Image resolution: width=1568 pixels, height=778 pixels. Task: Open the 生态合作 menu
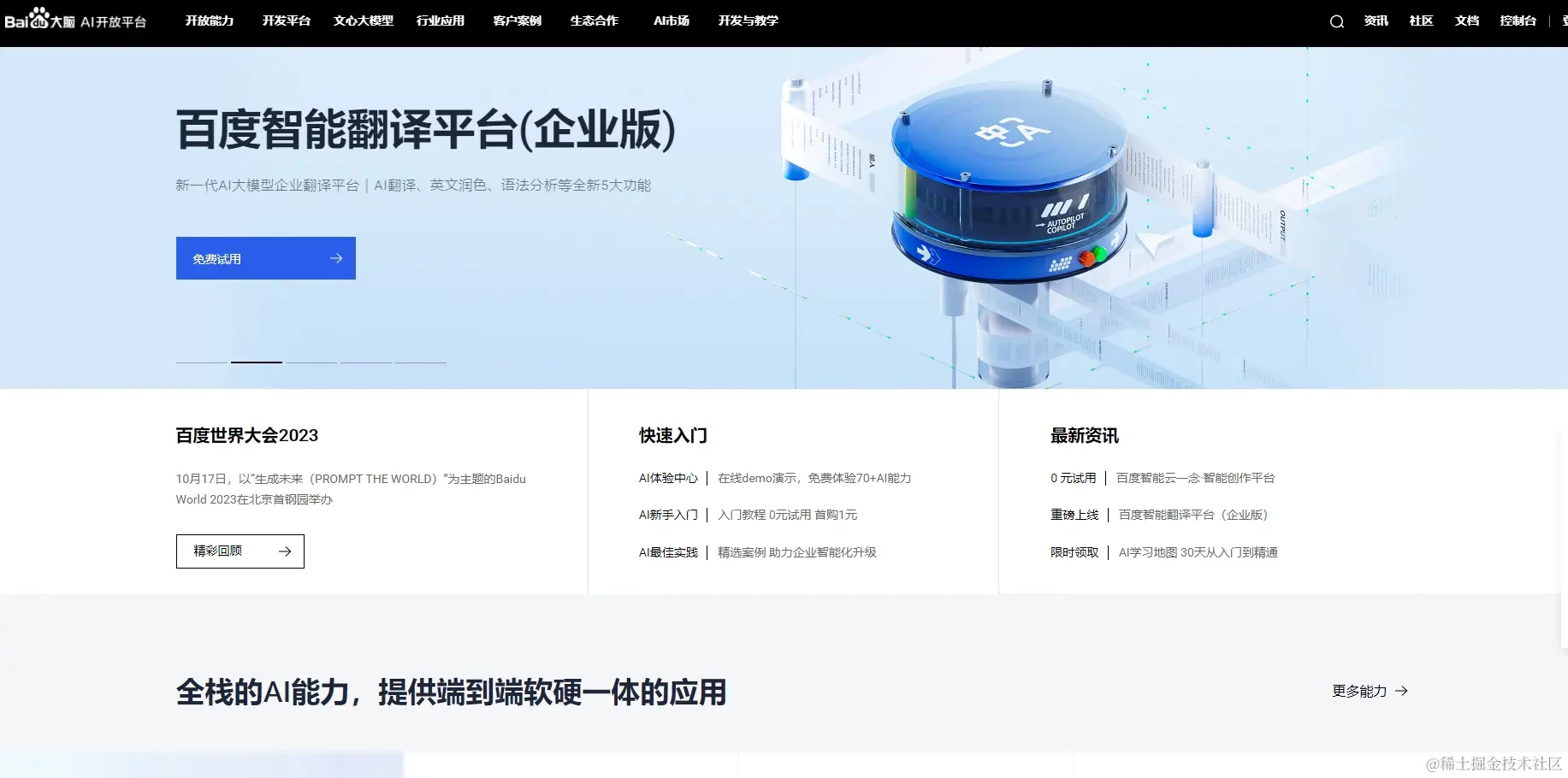click(x=595, y=21)
